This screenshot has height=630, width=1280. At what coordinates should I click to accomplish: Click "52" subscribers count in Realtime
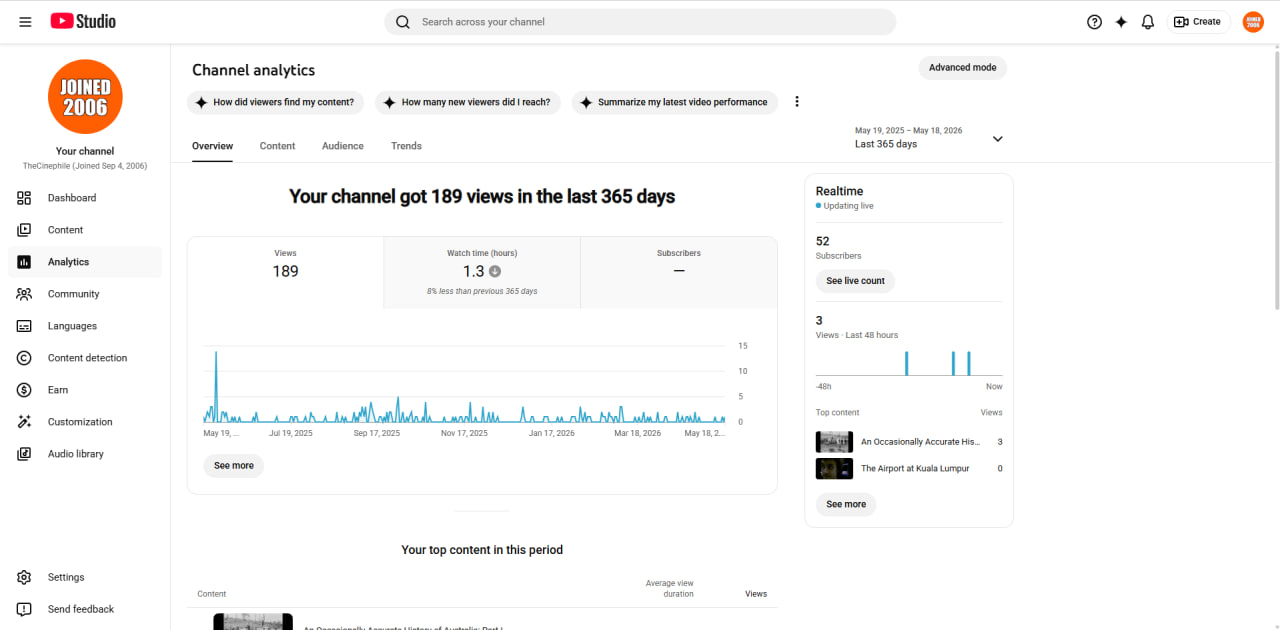[823, 241]
